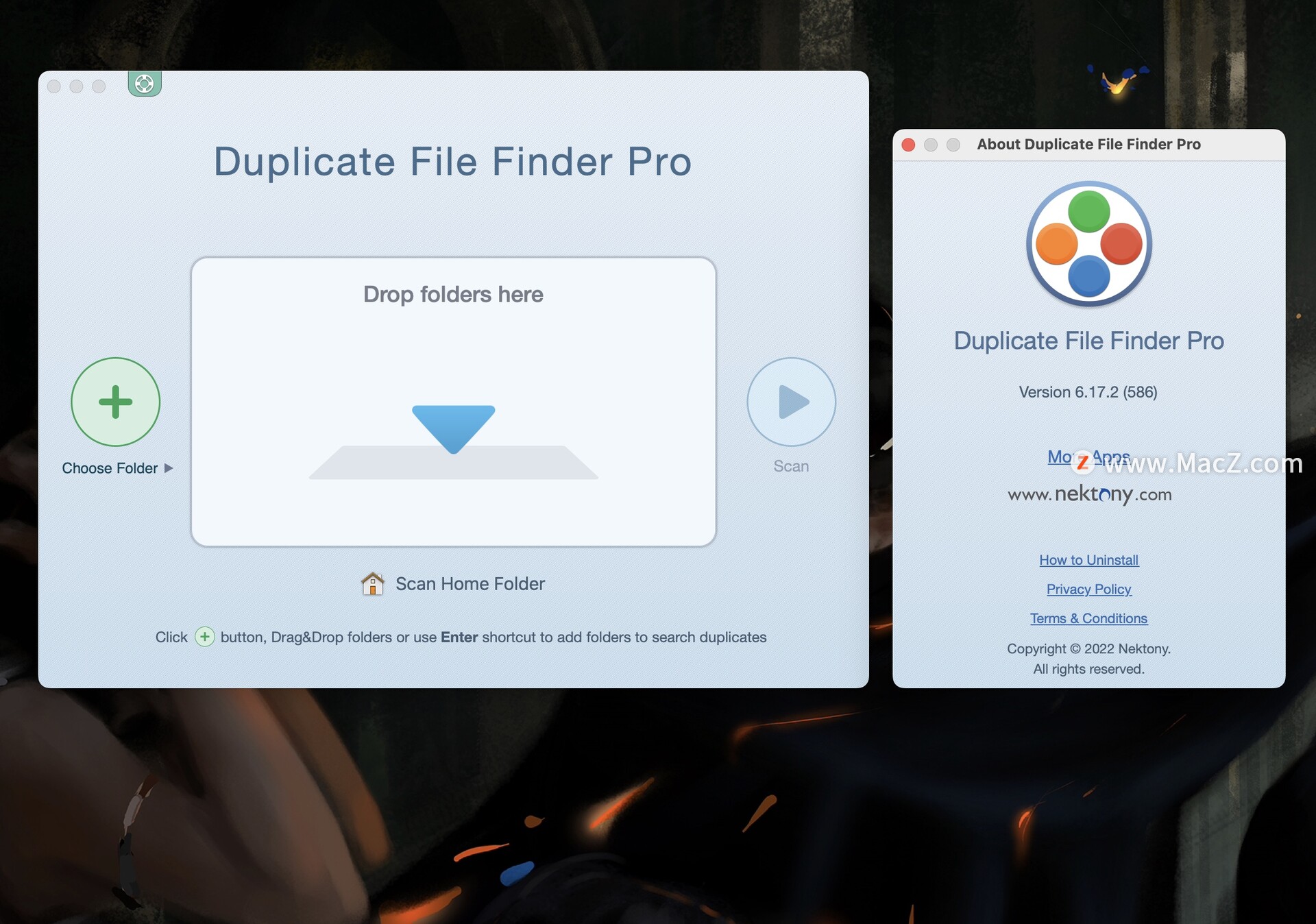Click the Scan label under play button
1316x924 pixels.
click(x=791, y=466)
